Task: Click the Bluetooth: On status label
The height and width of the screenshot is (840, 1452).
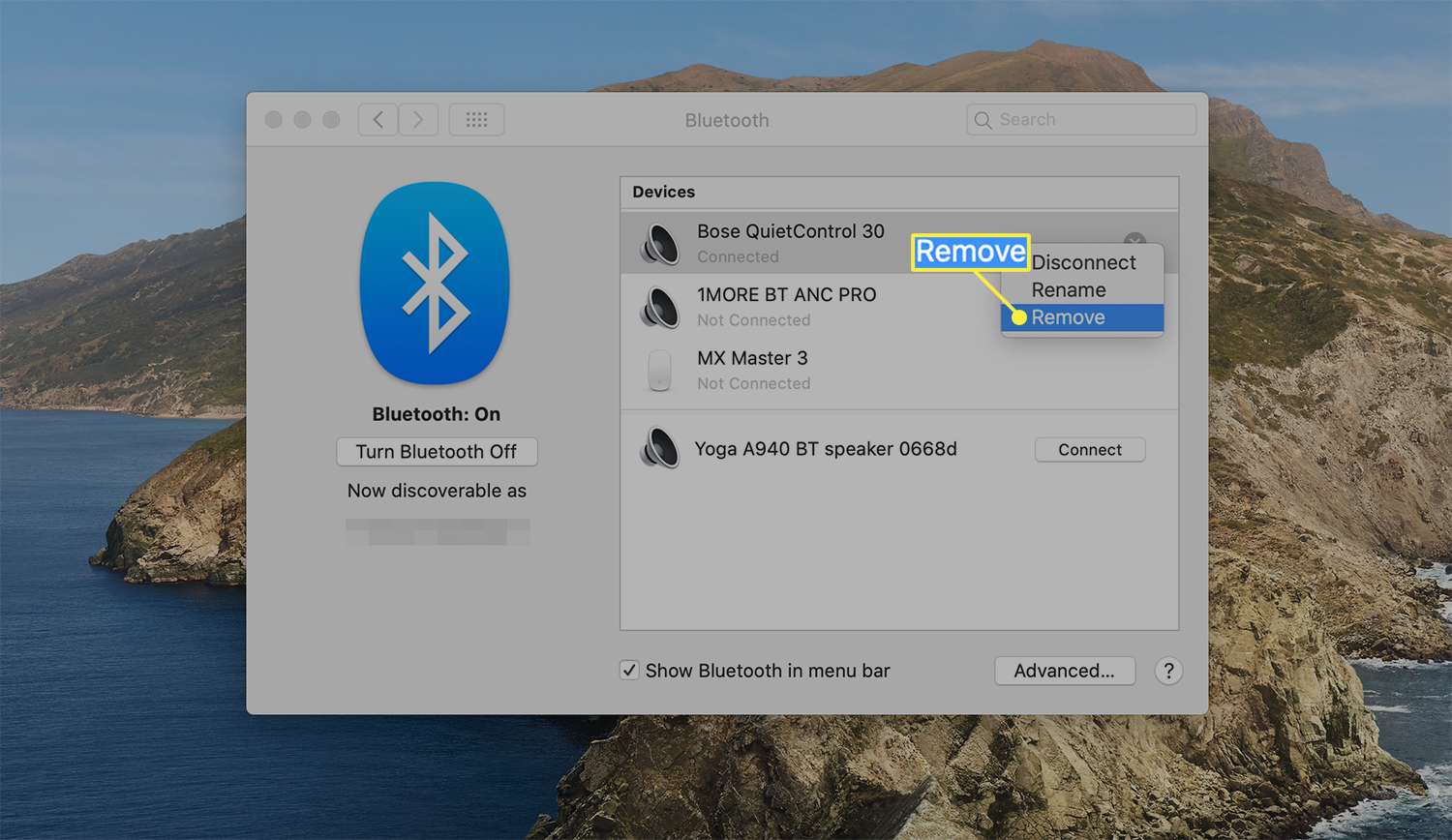Action: click(437, 414)
